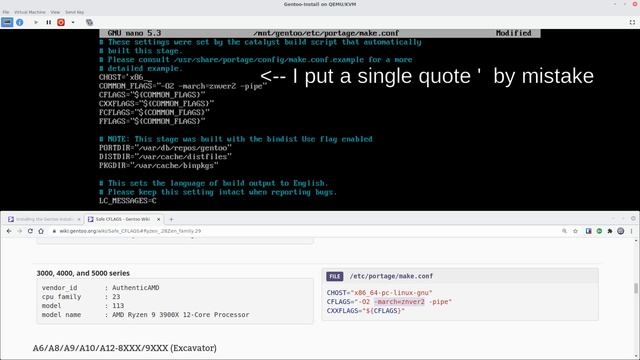640x360 pixels.
Task: Open the manage VM snapshots icon
Action: pos(89,22)
